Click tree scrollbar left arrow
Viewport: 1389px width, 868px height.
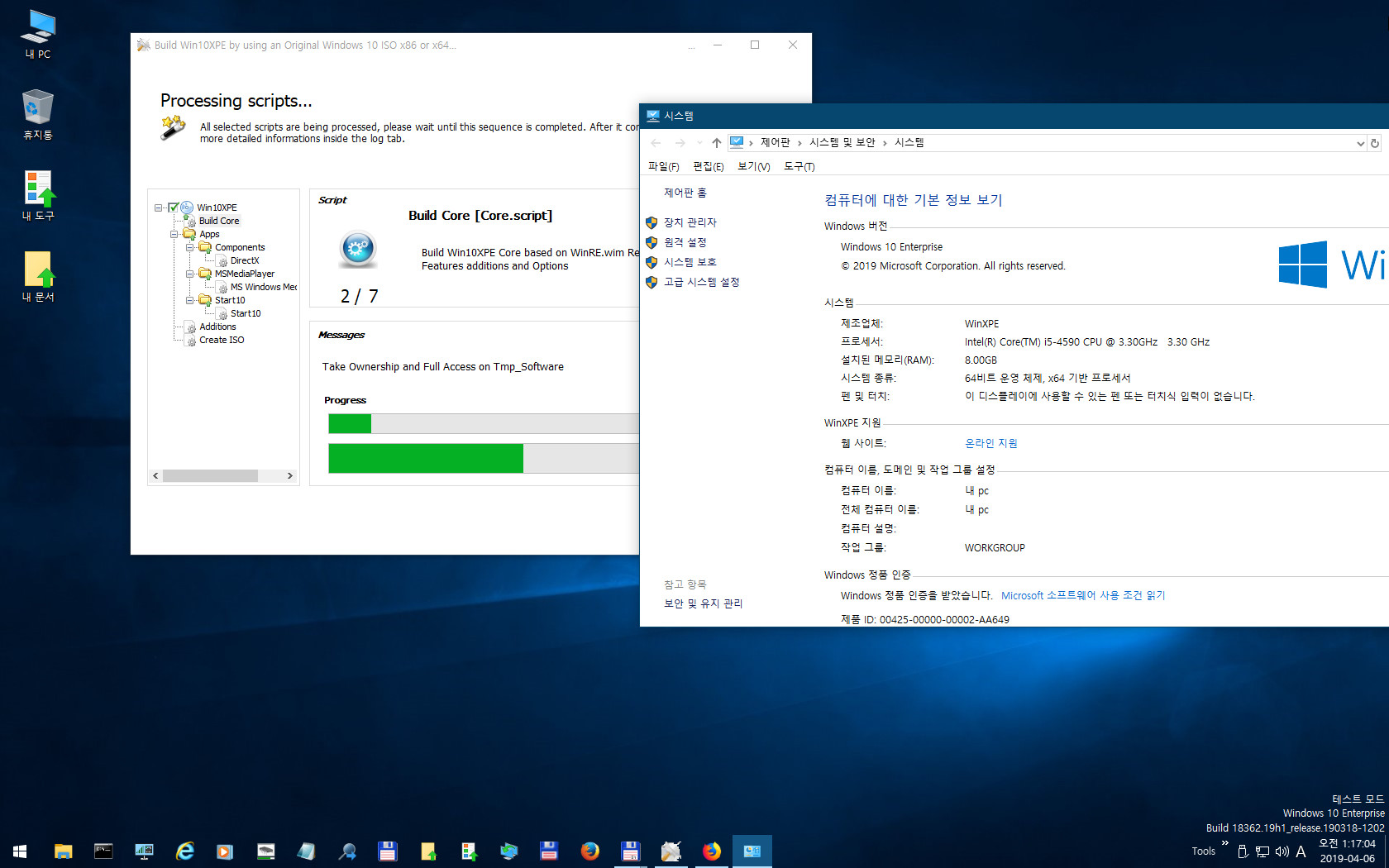pos(155,475)
